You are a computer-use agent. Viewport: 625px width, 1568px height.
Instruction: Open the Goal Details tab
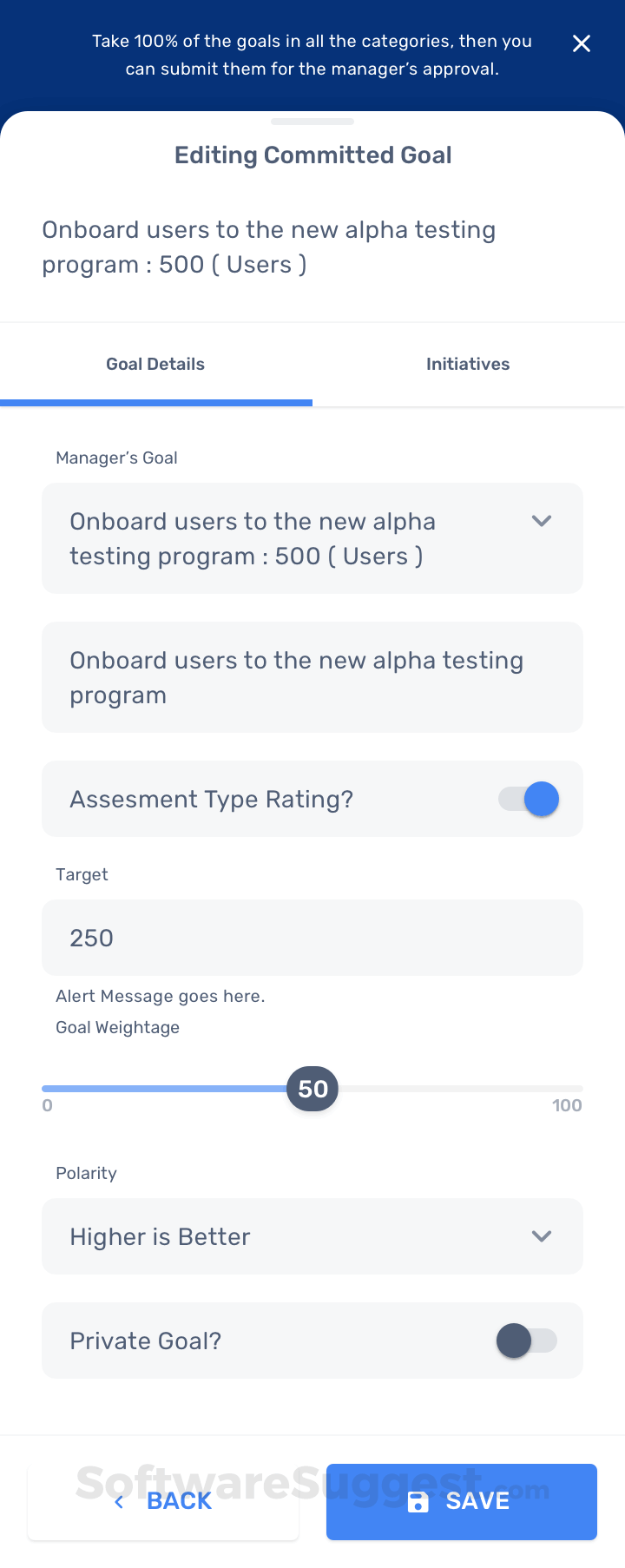155,365
